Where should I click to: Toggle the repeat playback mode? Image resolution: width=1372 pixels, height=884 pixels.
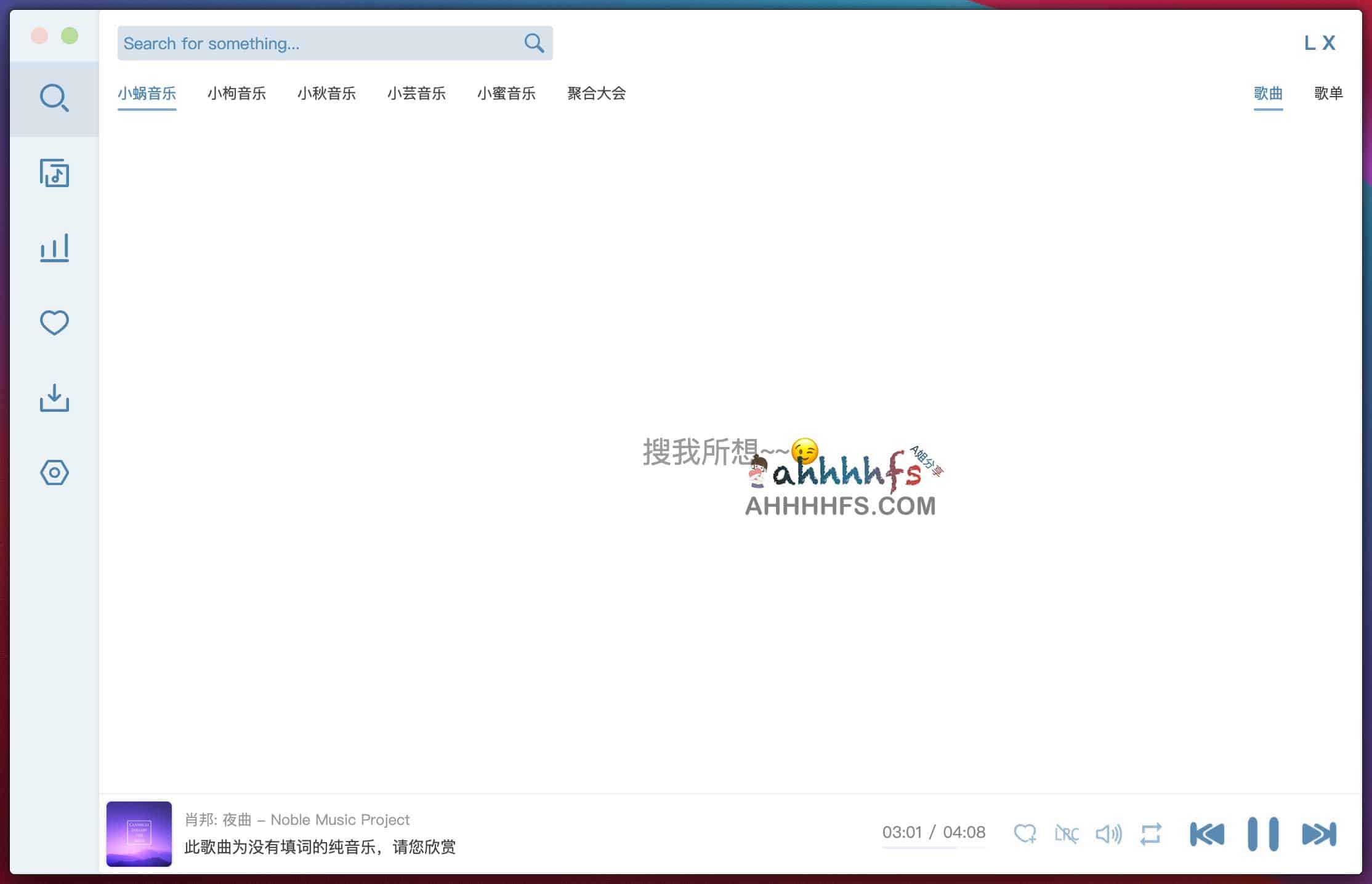pos(1150,834)
